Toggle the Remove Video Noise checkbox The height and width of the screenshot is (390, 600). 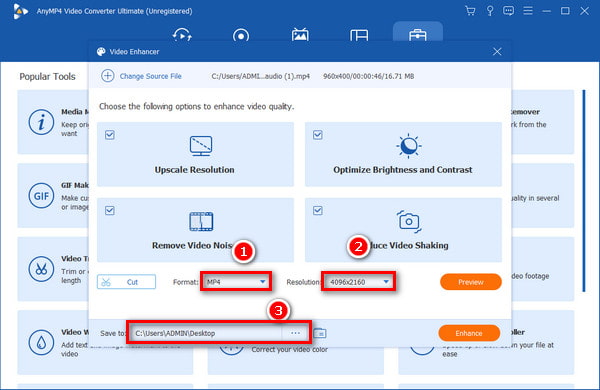tap(110, 211)
